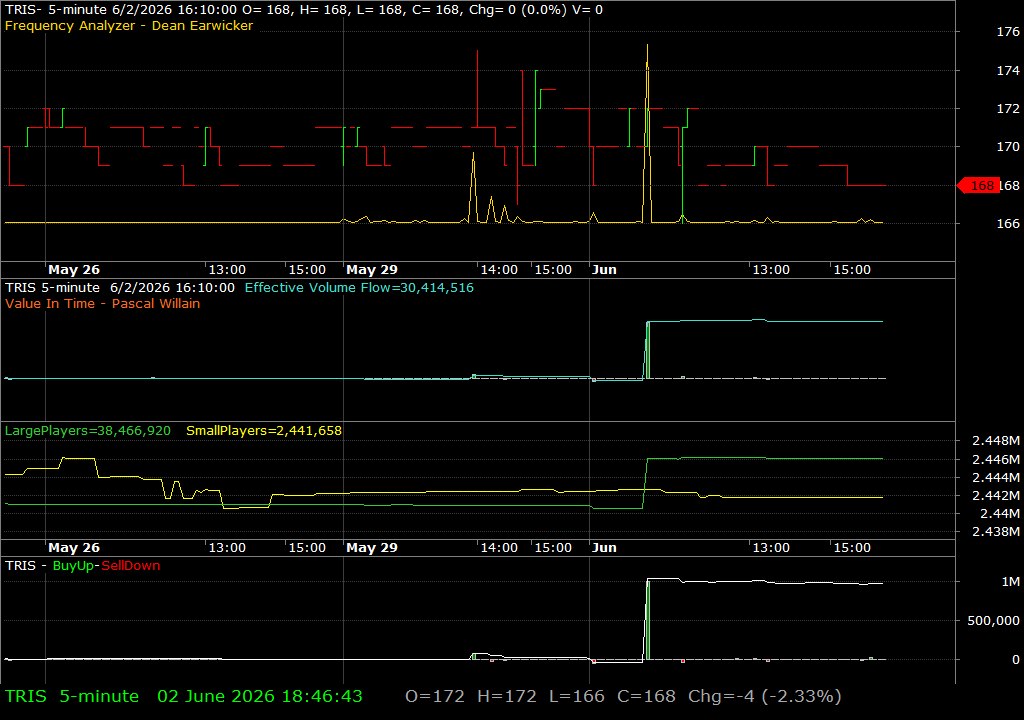Screen dimensions: 1024x720
Task: Click the TRIS 5-minute 6/2/2026 16:10:00 indicator header
Action: [120, 287]
